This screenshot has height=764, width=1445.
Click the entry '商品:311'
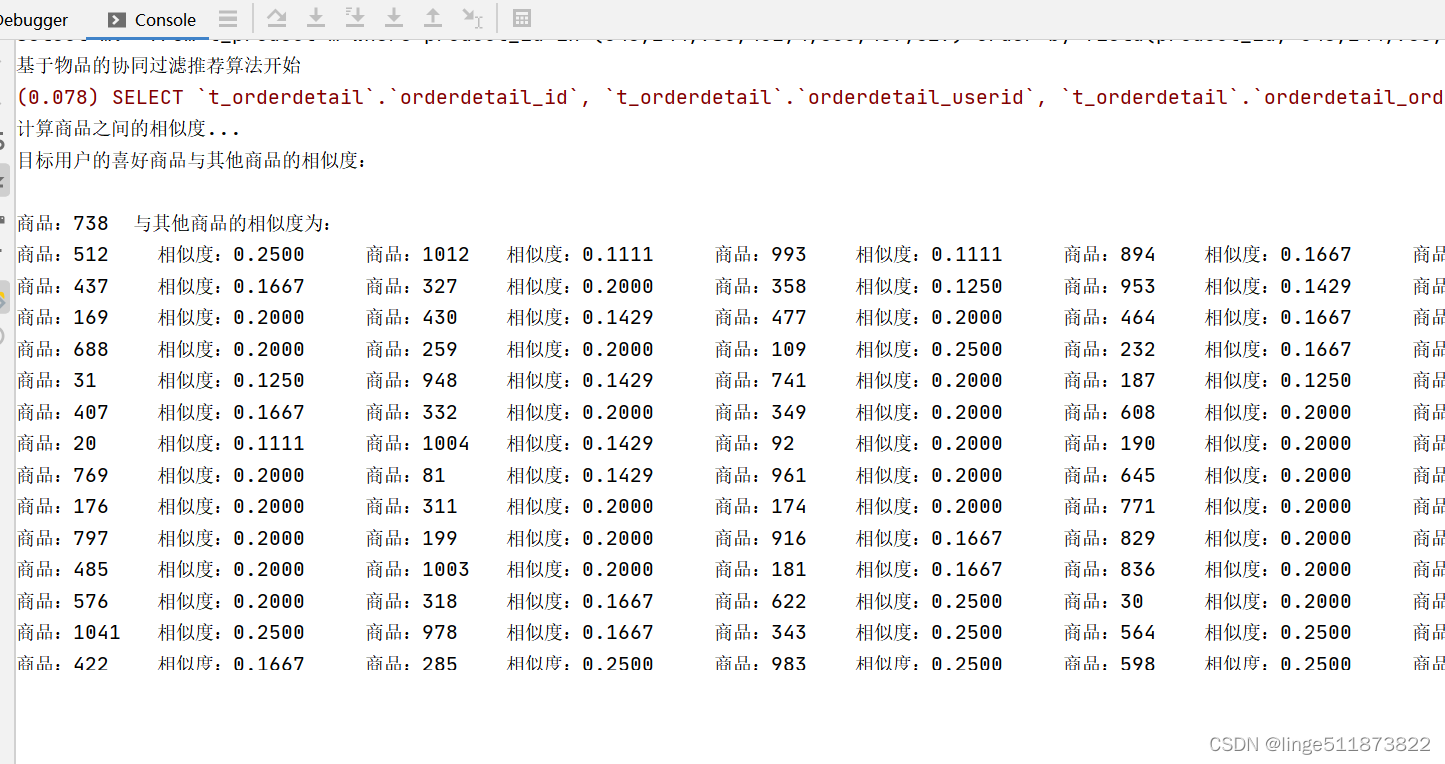pyautogui.click(x=412, y=506)
